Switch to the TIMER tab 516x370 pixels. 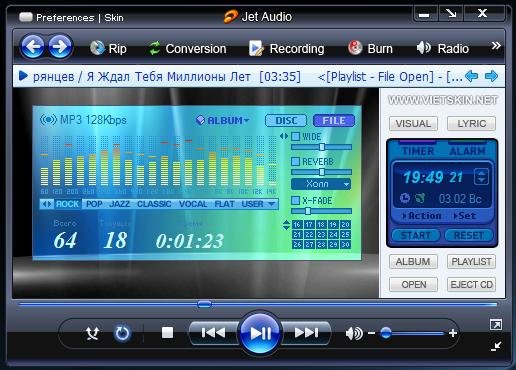coord(418,151)
